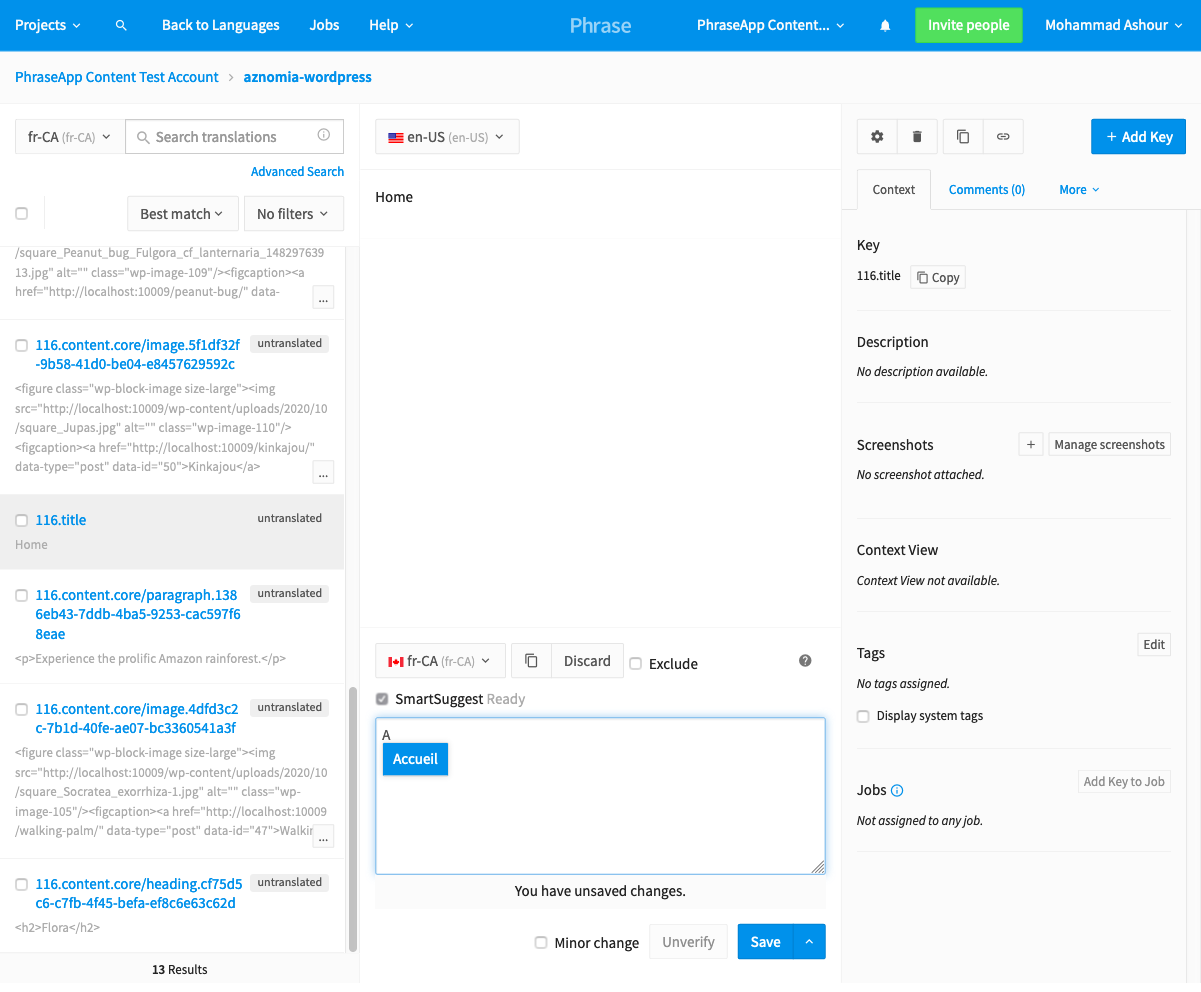Enable the Exclude checkbox
The width and height of the screenshot is (1201, 992).
[x=638, y=662]
